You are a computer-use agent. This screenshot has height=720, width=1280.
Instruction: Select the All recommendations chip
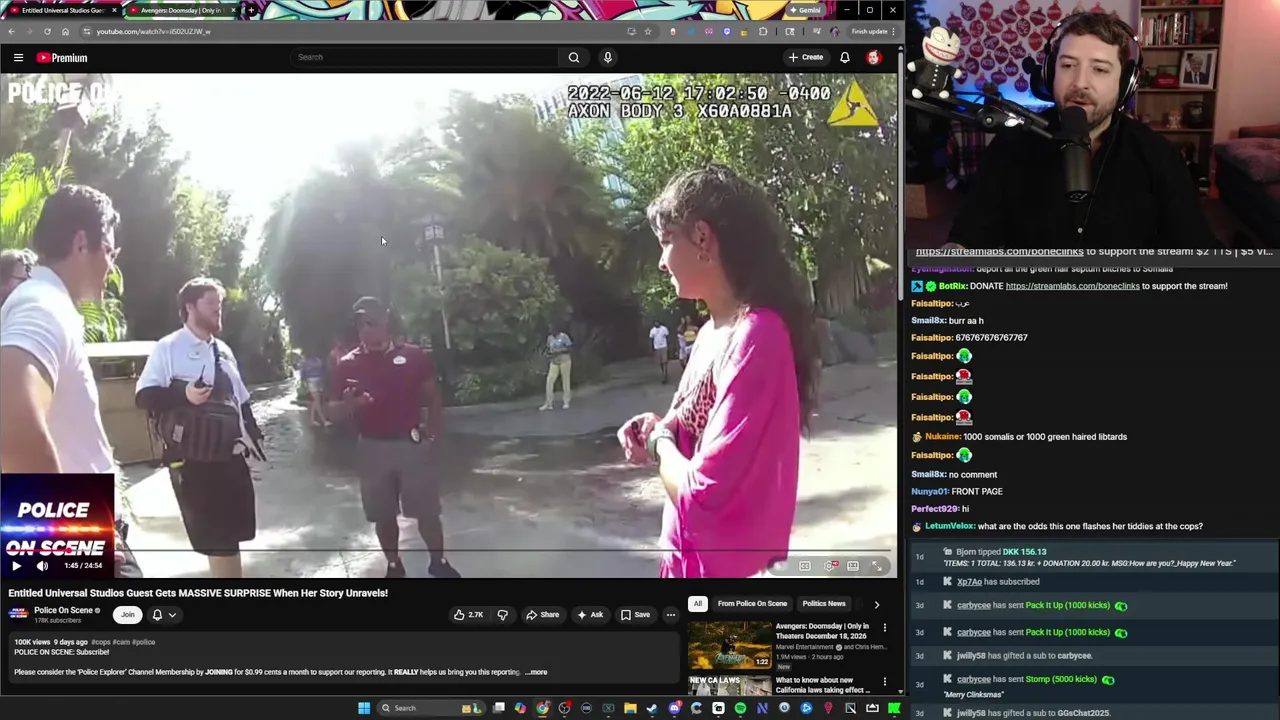(x=697, y=604)
